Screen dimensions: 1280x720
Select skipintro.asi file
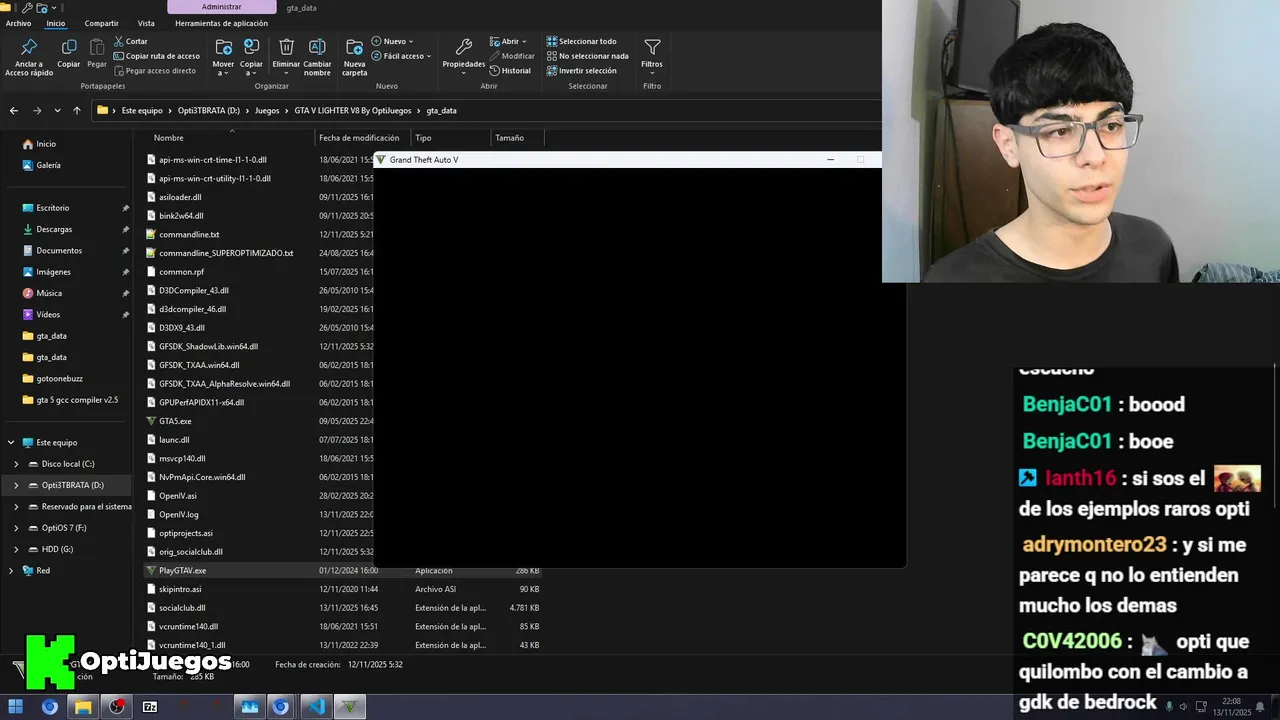(x=180, y=589)
